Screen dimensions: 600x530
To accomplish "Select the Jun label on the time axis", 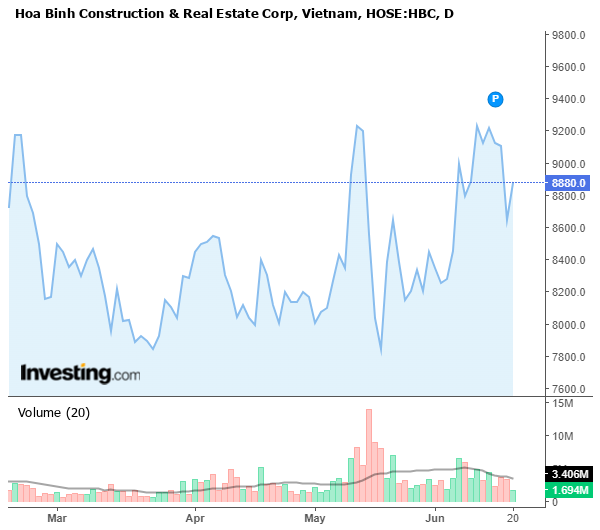I will [x=435, y=519].
